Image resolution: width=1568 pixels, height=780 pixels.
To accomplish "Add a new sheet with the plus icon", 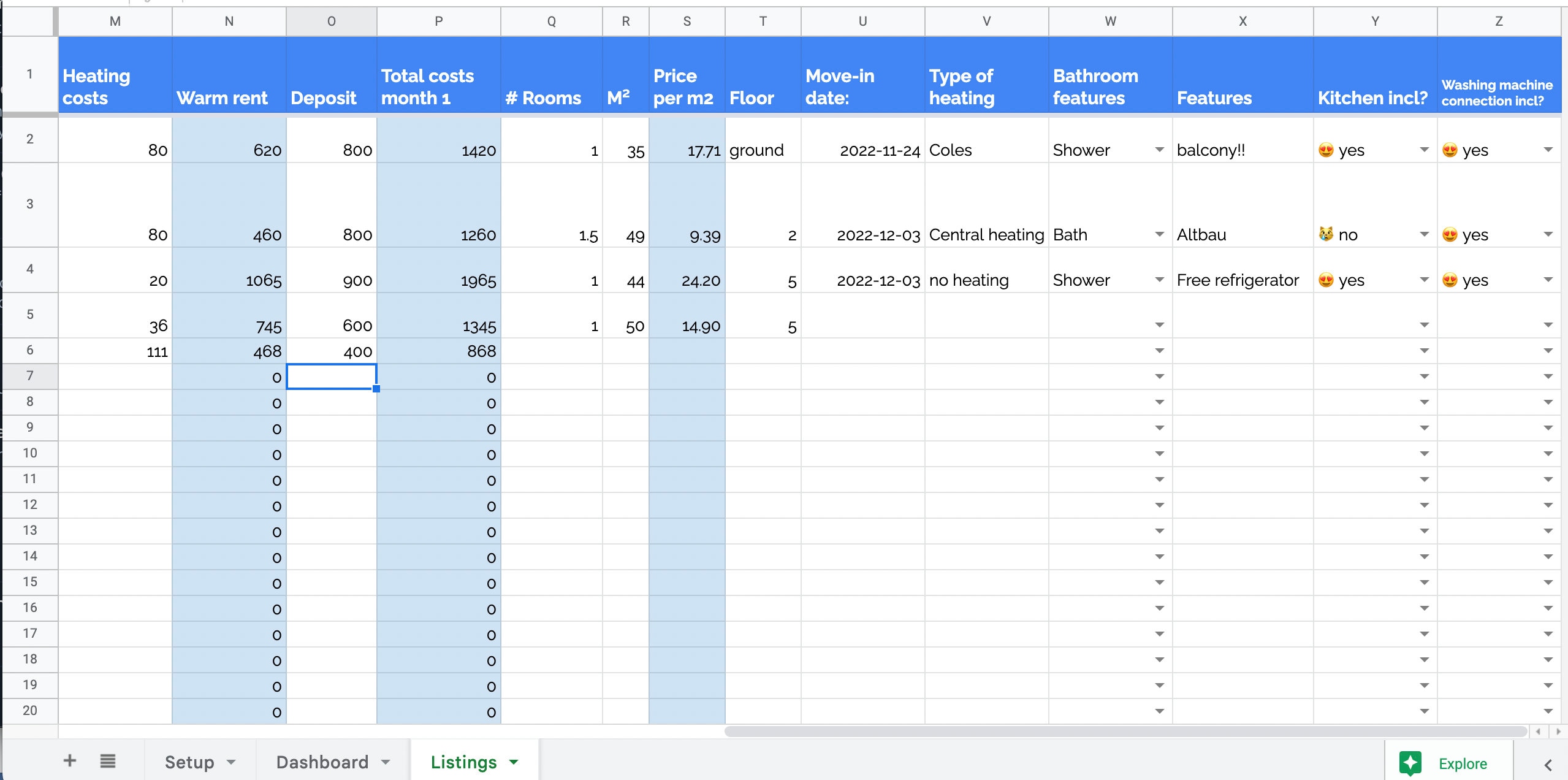I will coord(70,761).
